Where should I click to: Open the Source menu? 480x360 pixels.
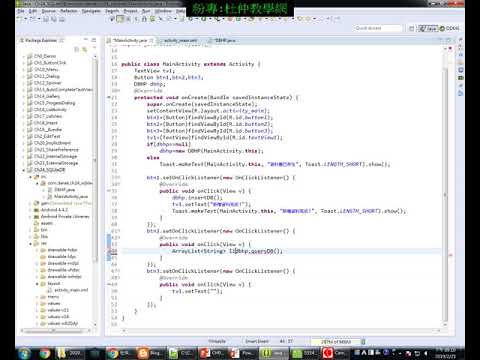[49, 11]
